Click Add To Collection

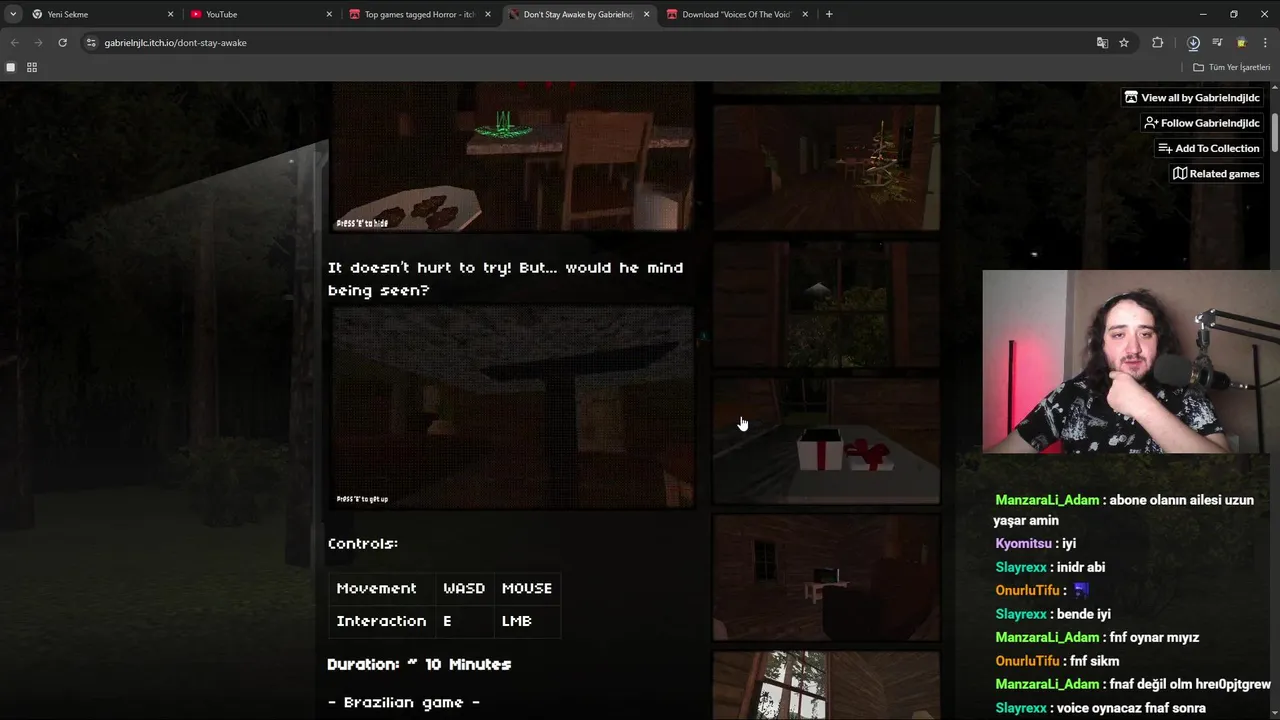click(1208, 148)
